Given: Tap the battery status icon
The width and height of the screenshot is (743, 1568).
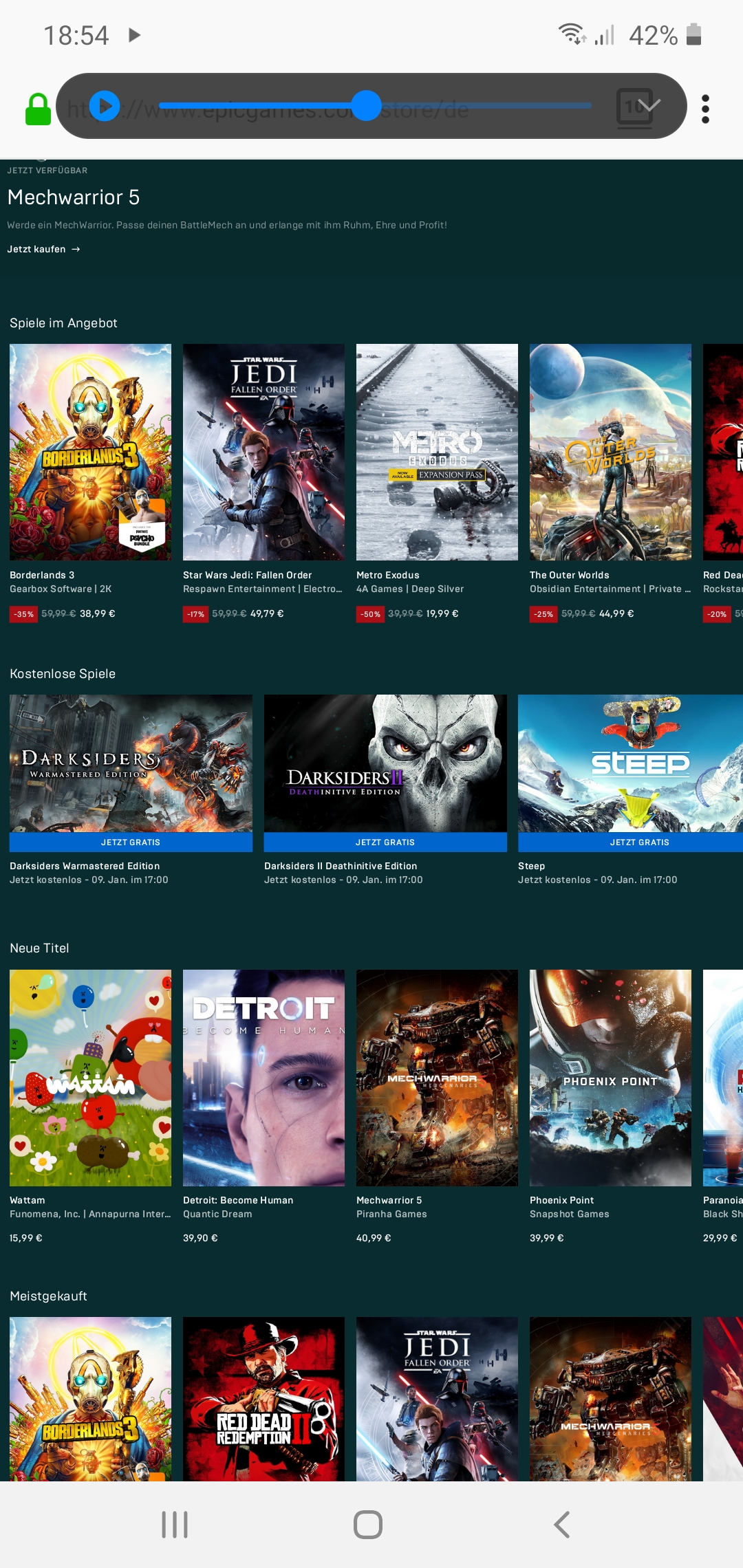Looking at the screenshot, I should coord(693,34).
